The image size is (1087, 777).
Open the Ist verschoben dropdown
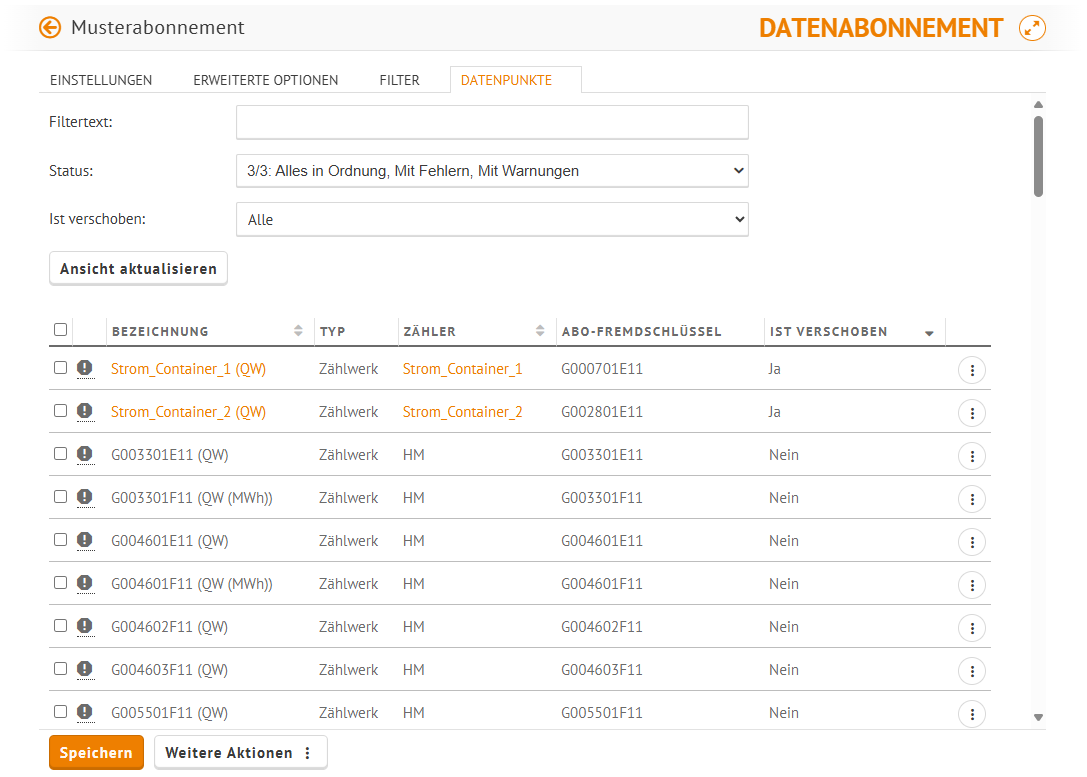click(x=492, y=219)
